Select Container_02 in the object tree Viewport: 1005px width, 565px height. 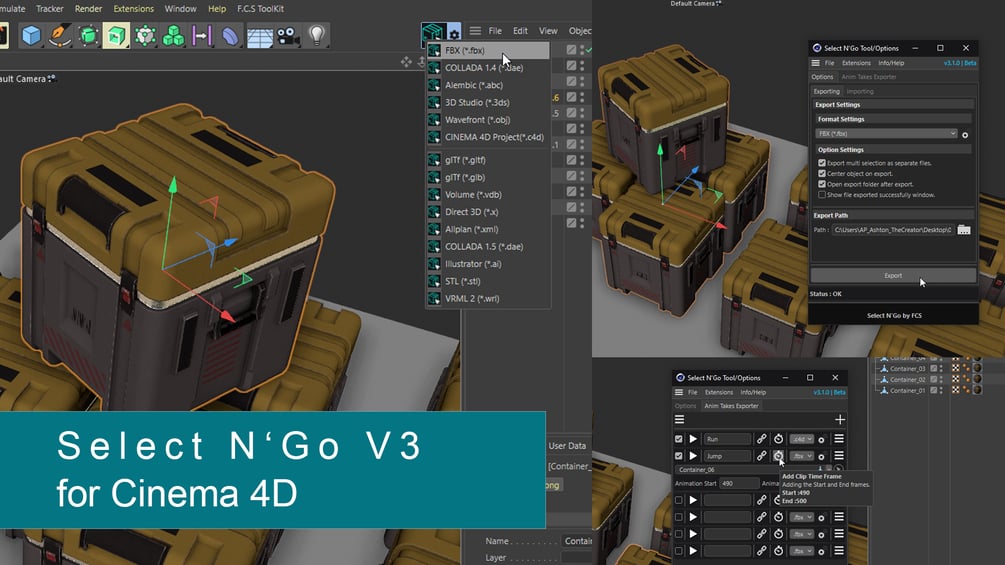907,379
